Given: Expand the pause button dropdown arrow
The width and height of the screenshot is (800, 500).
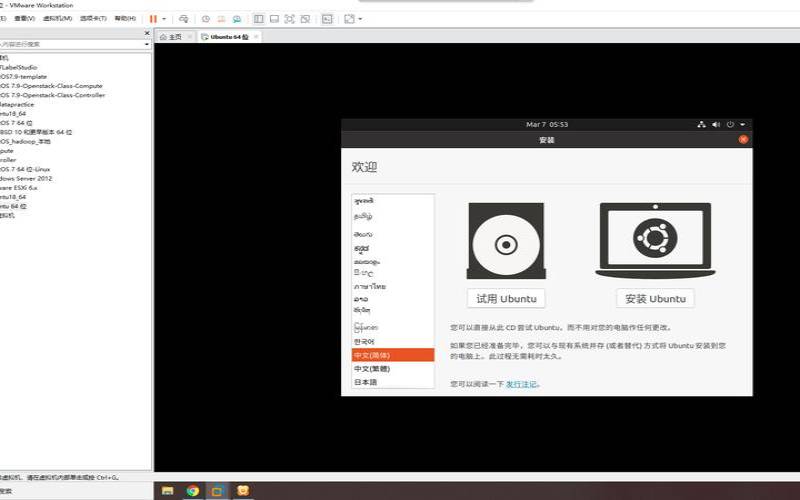Looking at the screenshot, I should (164, 19).
